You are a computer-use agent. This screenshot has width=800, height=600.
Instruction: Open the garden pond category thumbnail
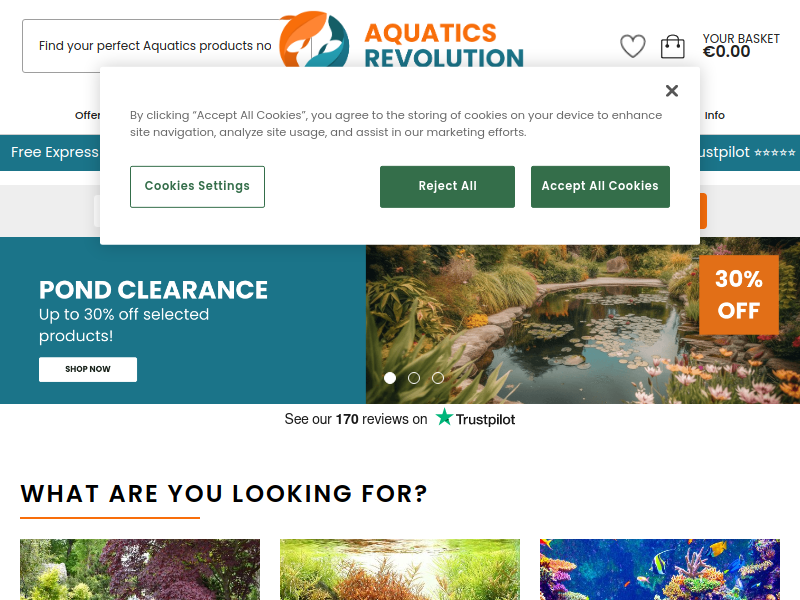coord(140,569)
